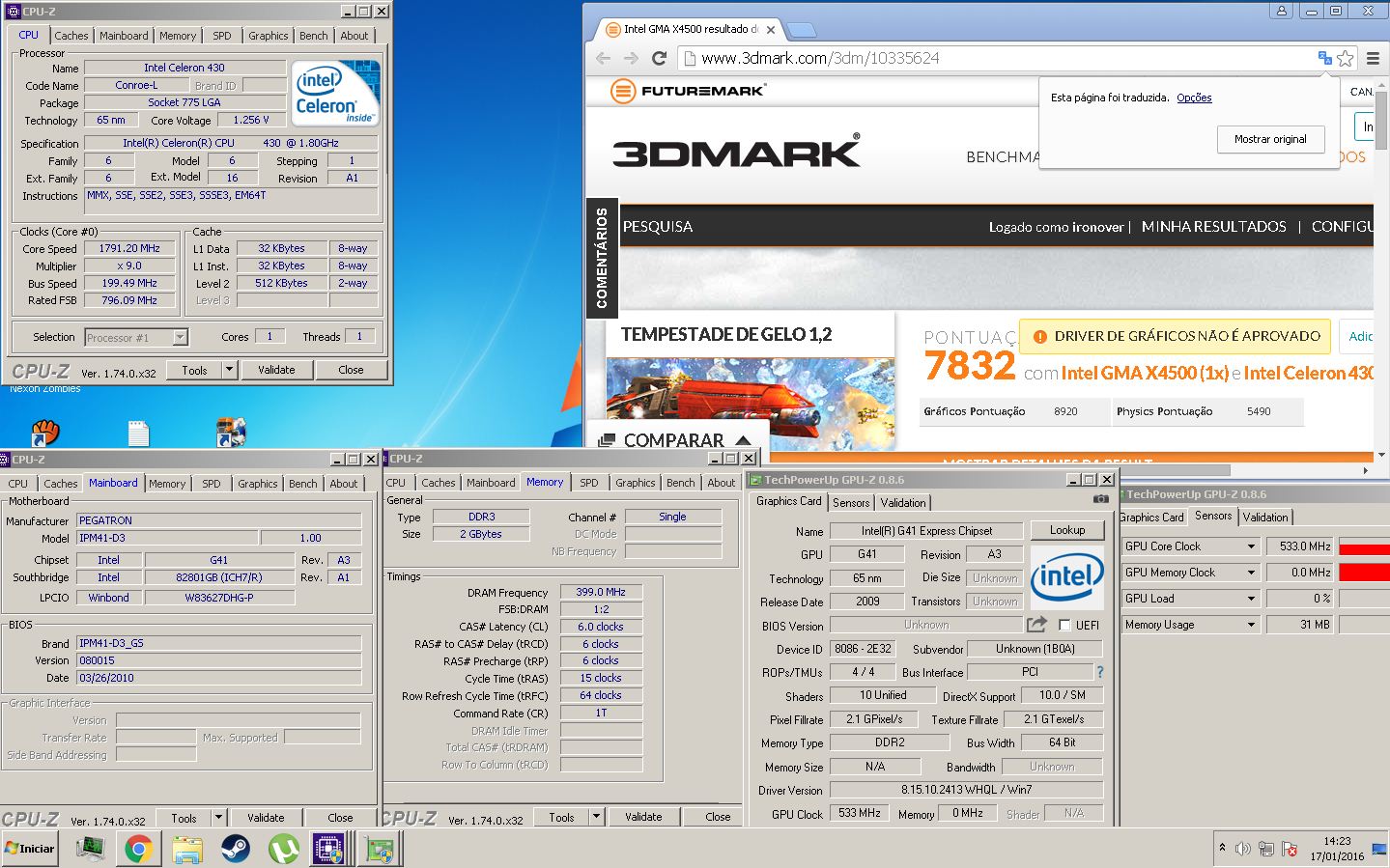1390x868 pixels.
Task: Open the Chrome hamburger menu
Action: coord(1372,58)
